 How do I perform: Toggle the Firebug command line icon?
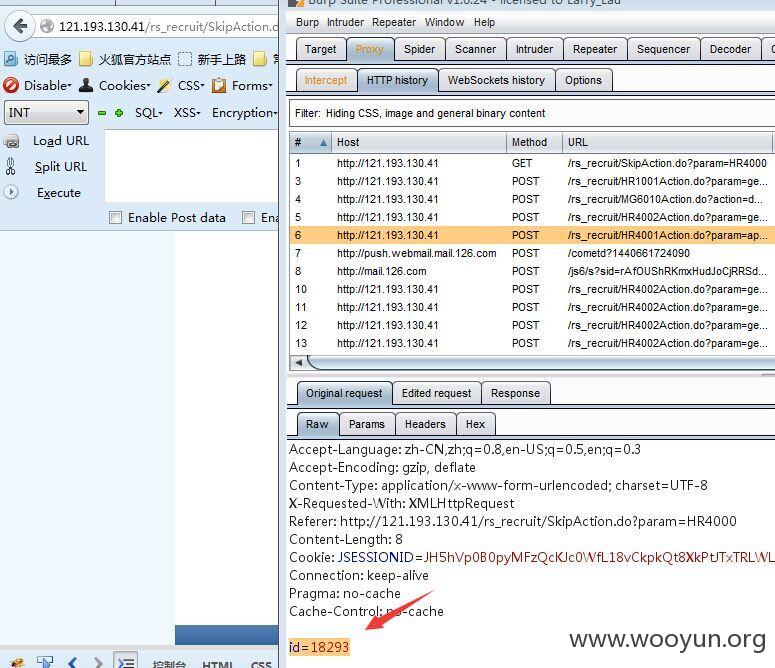point(126,661)
